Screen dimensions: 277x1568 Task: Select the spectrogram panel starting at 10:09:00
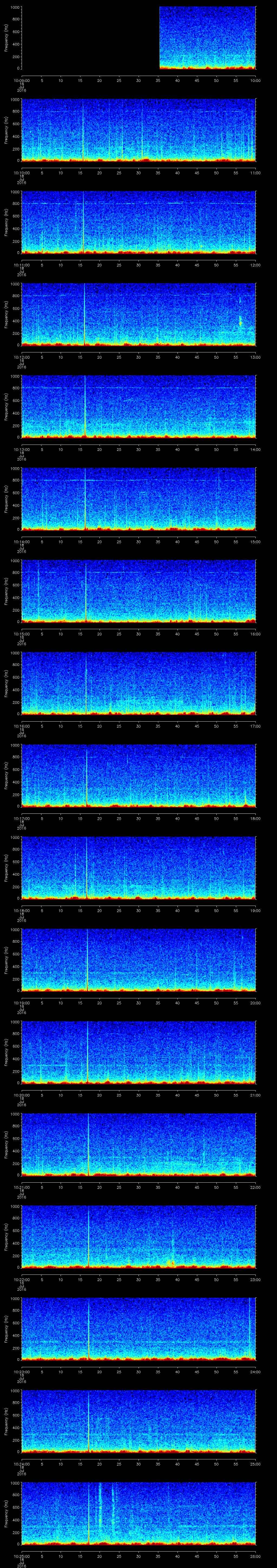point(138,38)
